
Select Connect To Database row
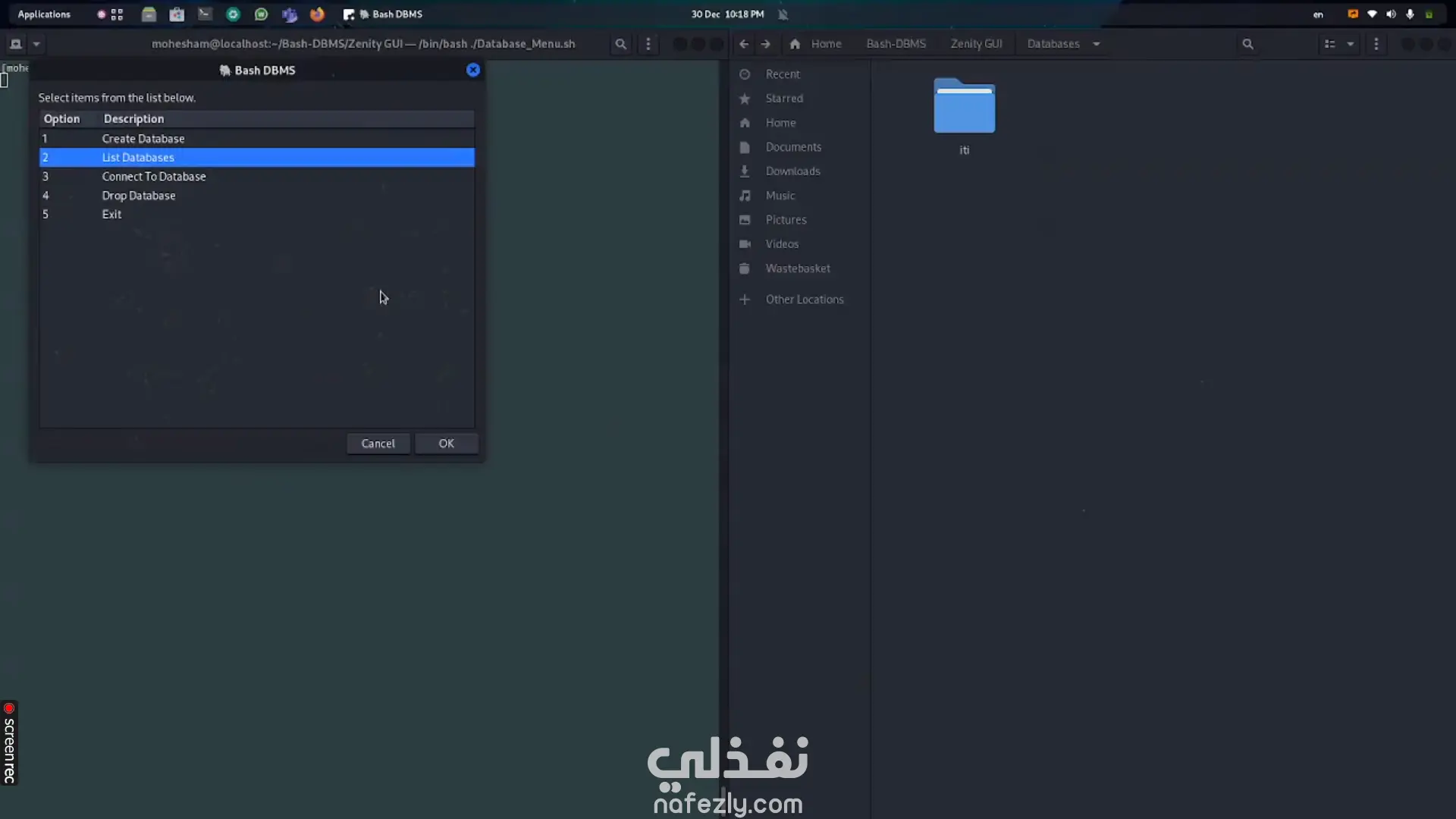pyautogui.click(x=154, y=177)
